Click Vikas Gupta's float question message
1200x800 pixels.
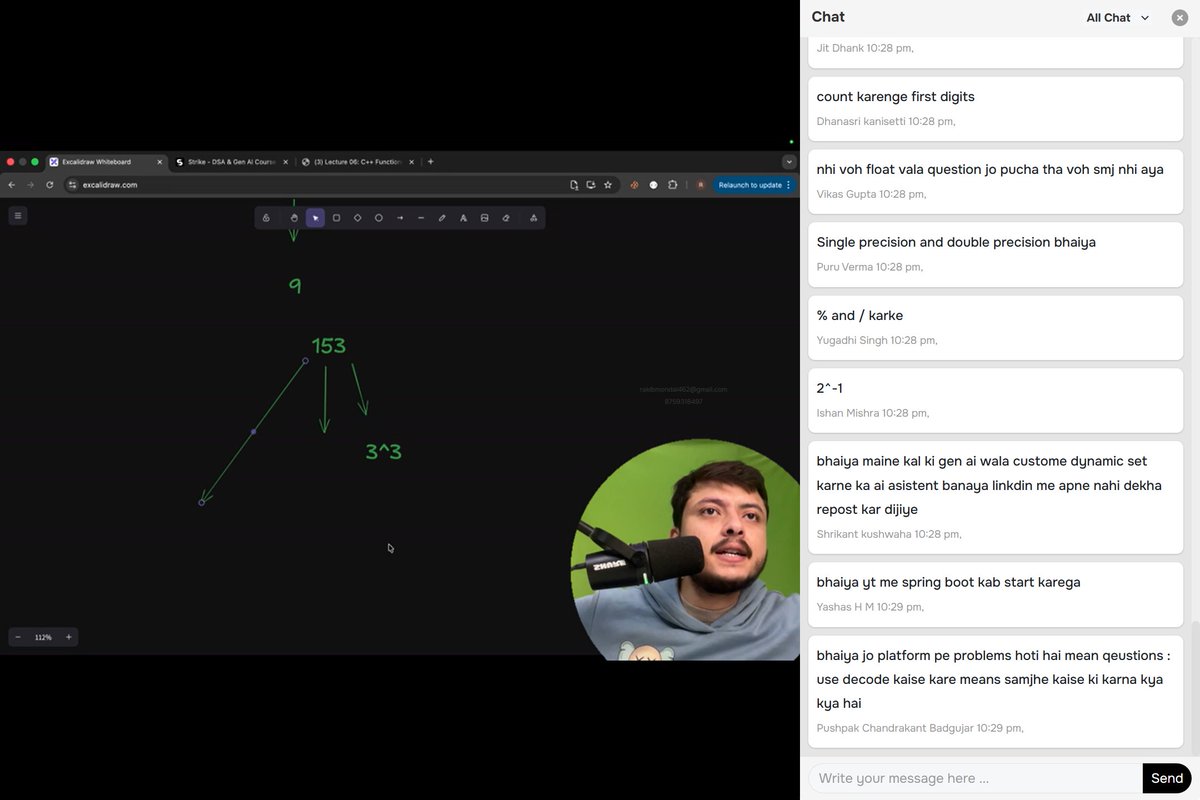coord(995,181)
